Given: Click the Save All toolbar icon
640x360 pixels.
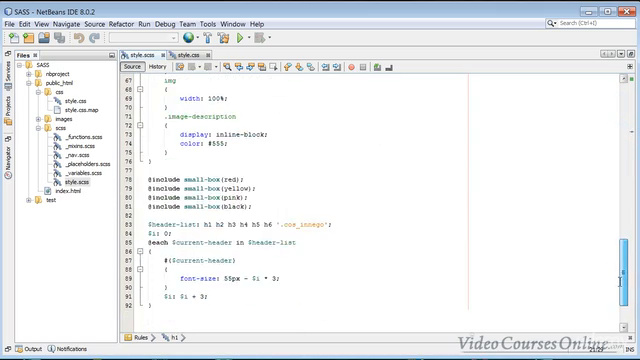Looking at the screenshot, I should (60, 38).
